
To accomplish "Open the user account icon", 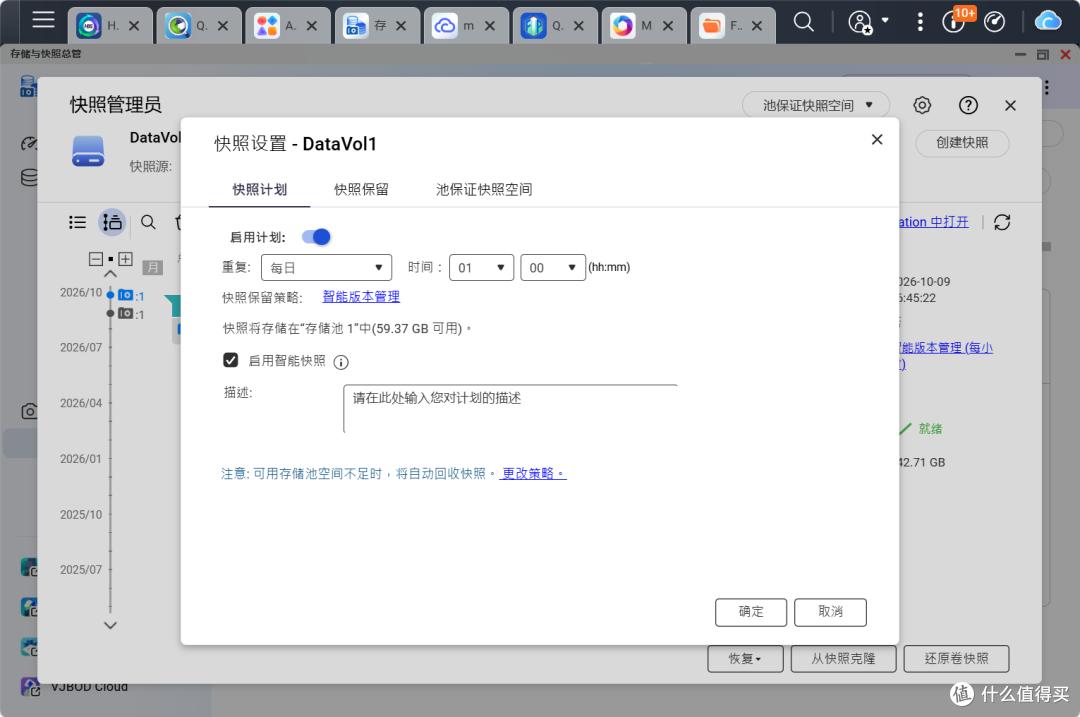I will tap(860, 22).
